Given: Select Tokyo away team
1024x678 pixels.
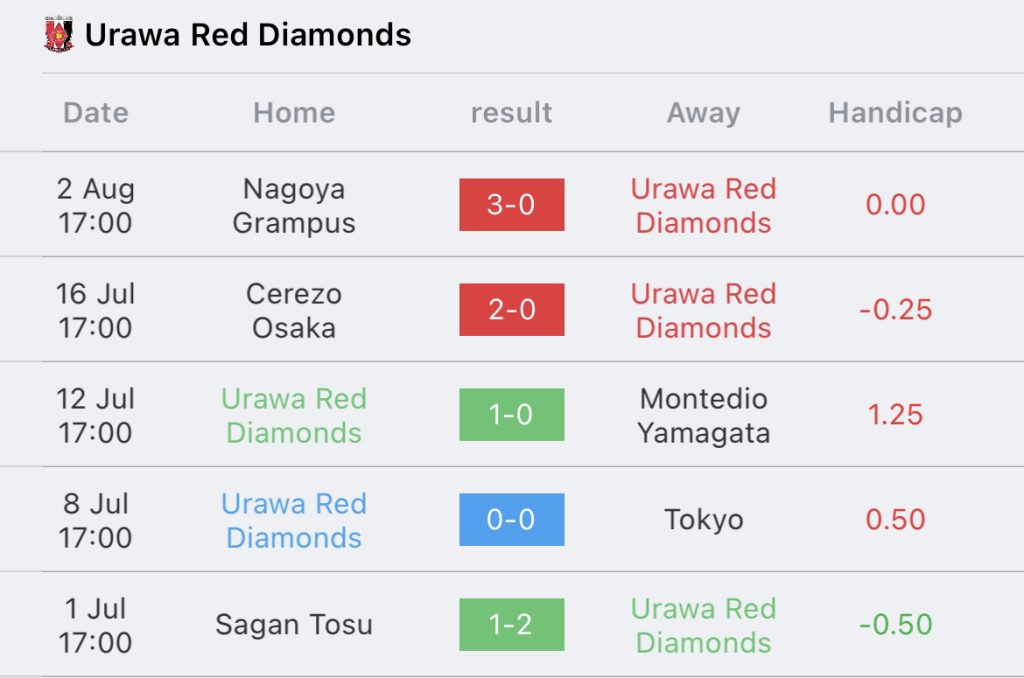Looking at the screenshot, I should tap(703, 520).
